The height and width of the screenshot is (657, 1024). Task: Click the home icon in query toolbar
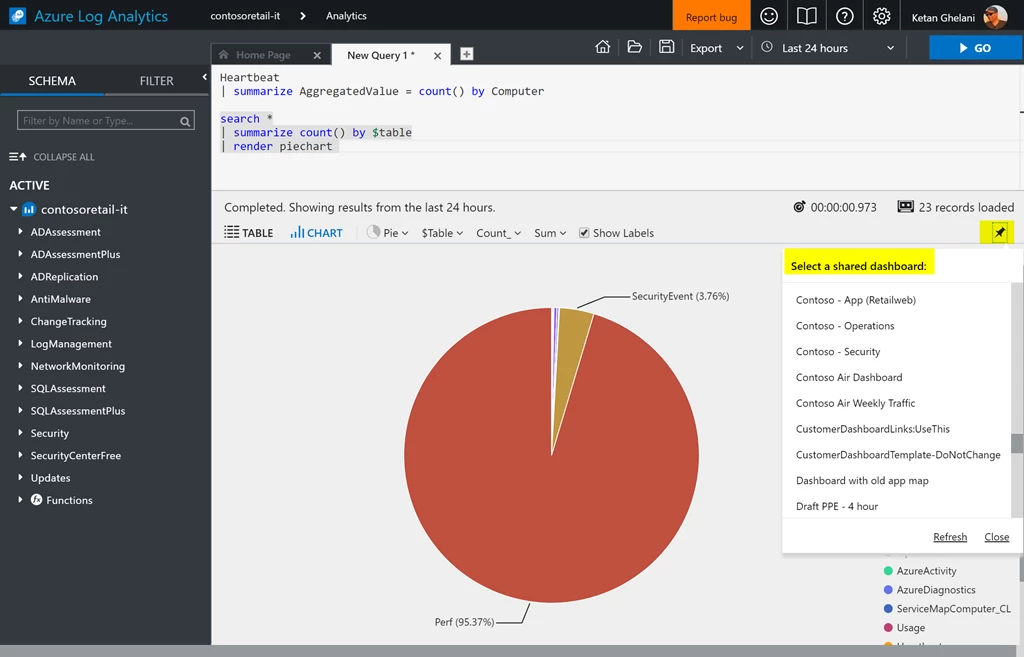[603, 47]
